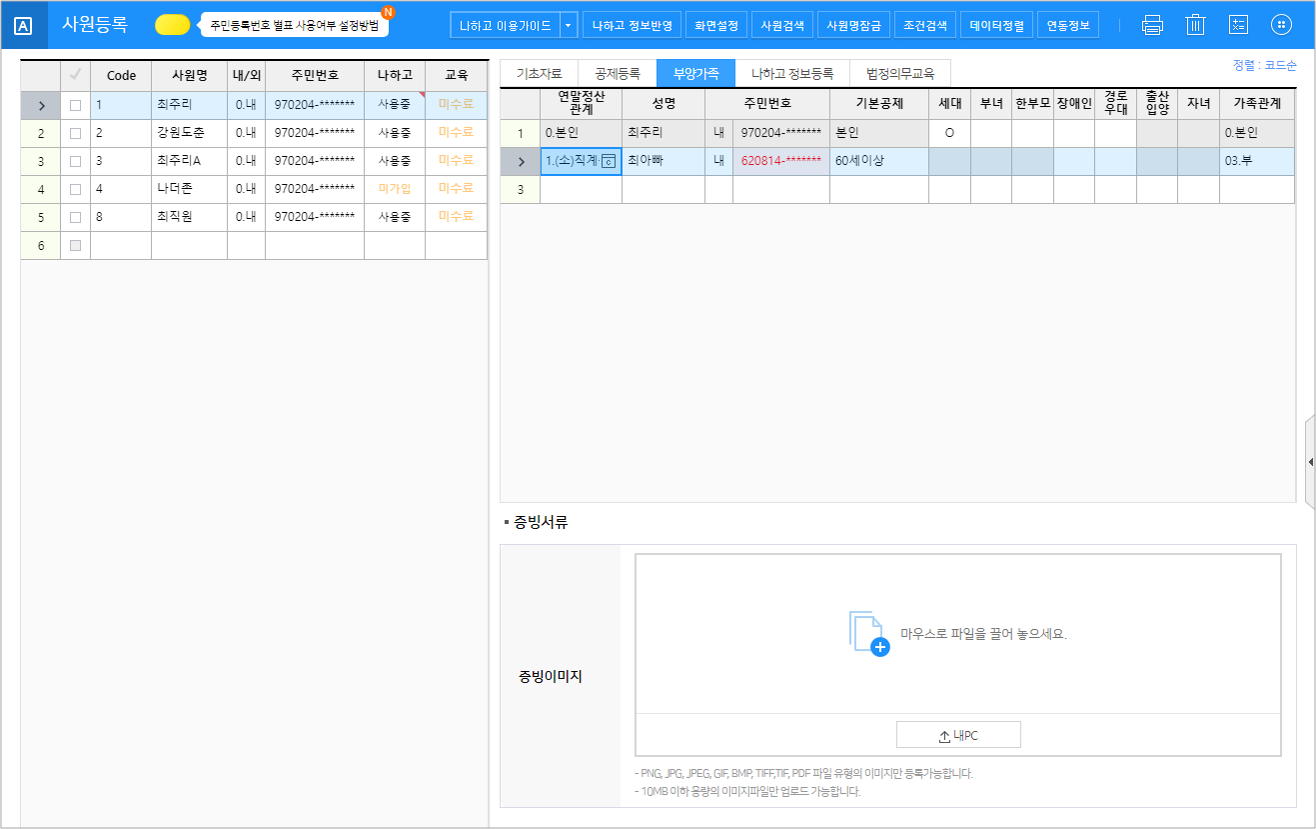Viewport: 1316px width, 829px height.
Task: Click 미수료 education cell for 최직원
Action: pos(456,216)
